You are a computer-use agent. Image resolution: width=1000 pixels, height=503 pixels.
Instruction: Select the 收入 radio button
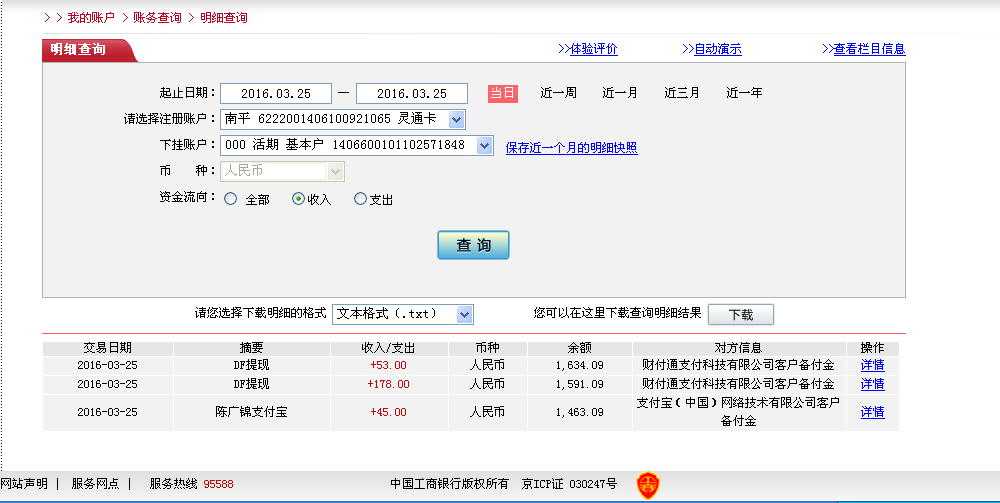coord(298,199)
